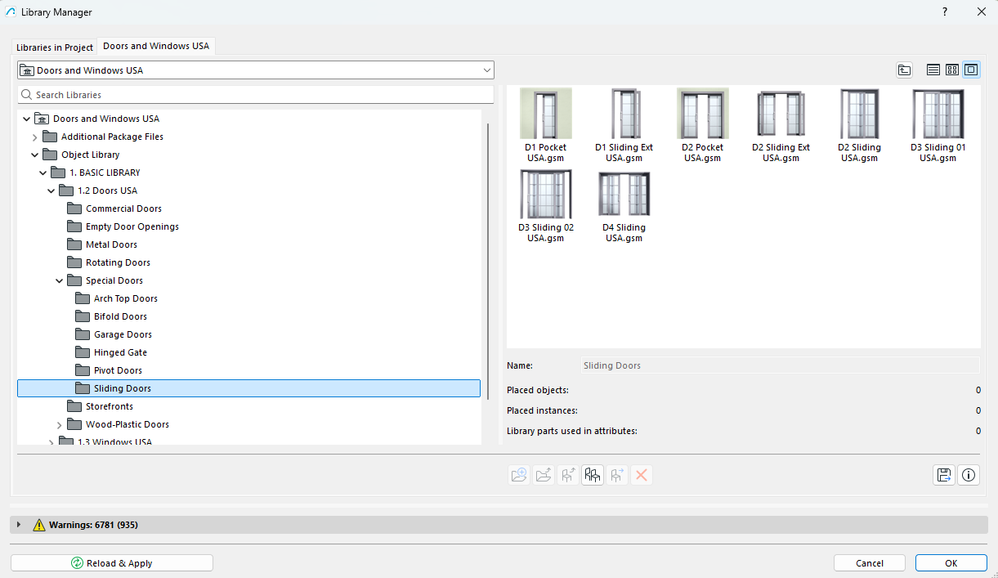
Task: Select the Bifold Doors folder
Action: click(x=120, y=316)
